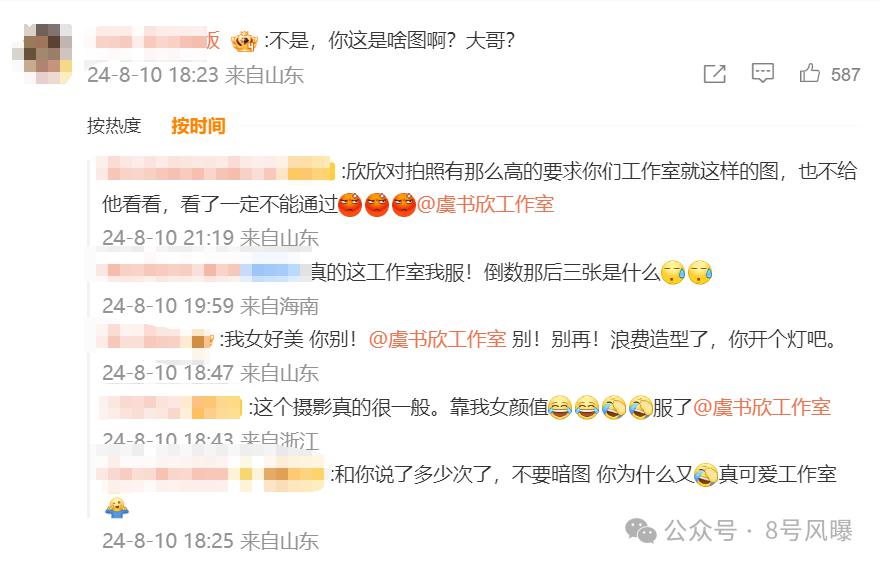This screenshot has width=880, height=565.
Task: Click the timestamp 24-8-10 18:23 来自山东
Action: pos(195,75)
